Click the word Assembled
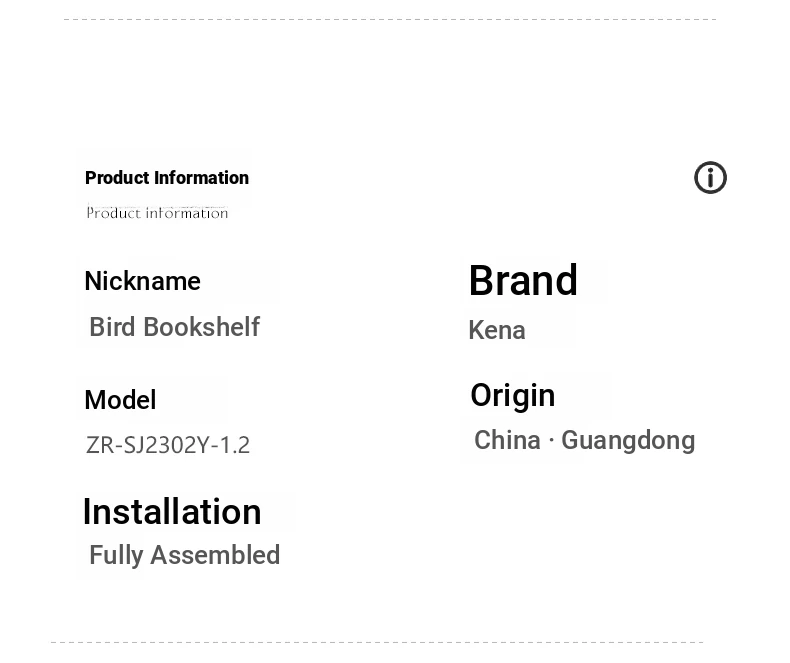 pos(215,555)
